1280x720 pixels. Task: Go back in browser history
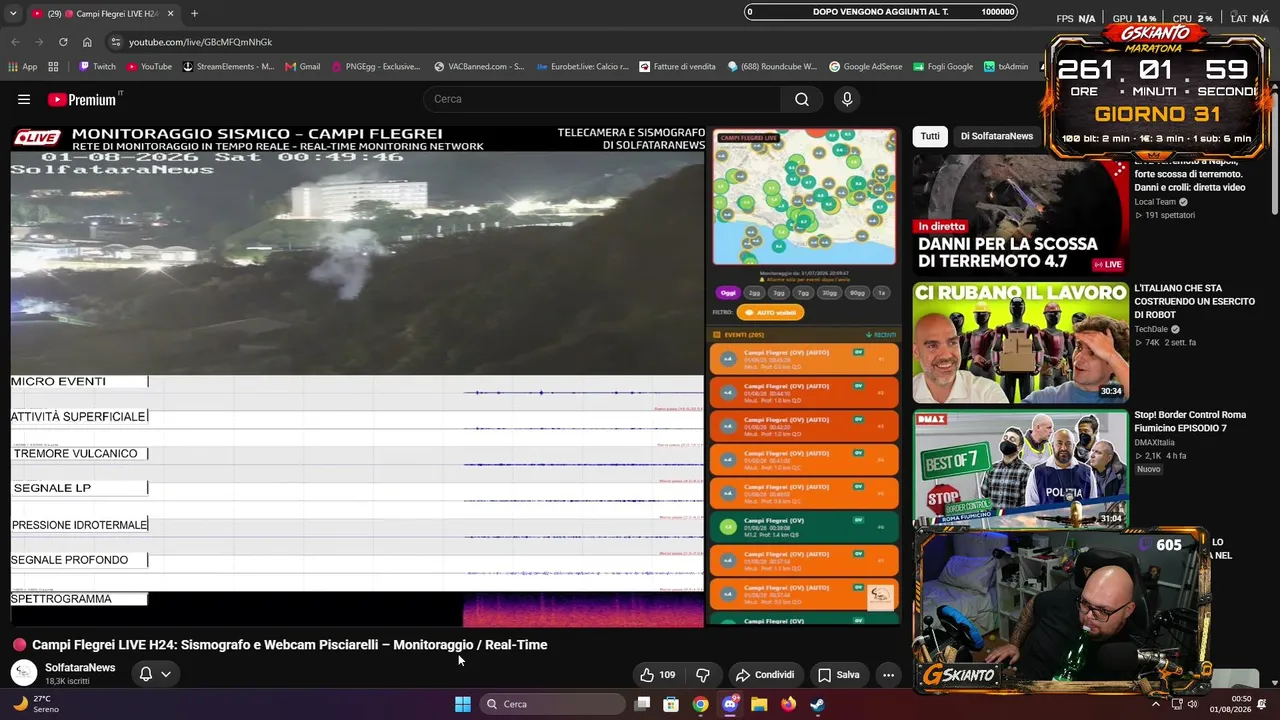click(15, 42)
